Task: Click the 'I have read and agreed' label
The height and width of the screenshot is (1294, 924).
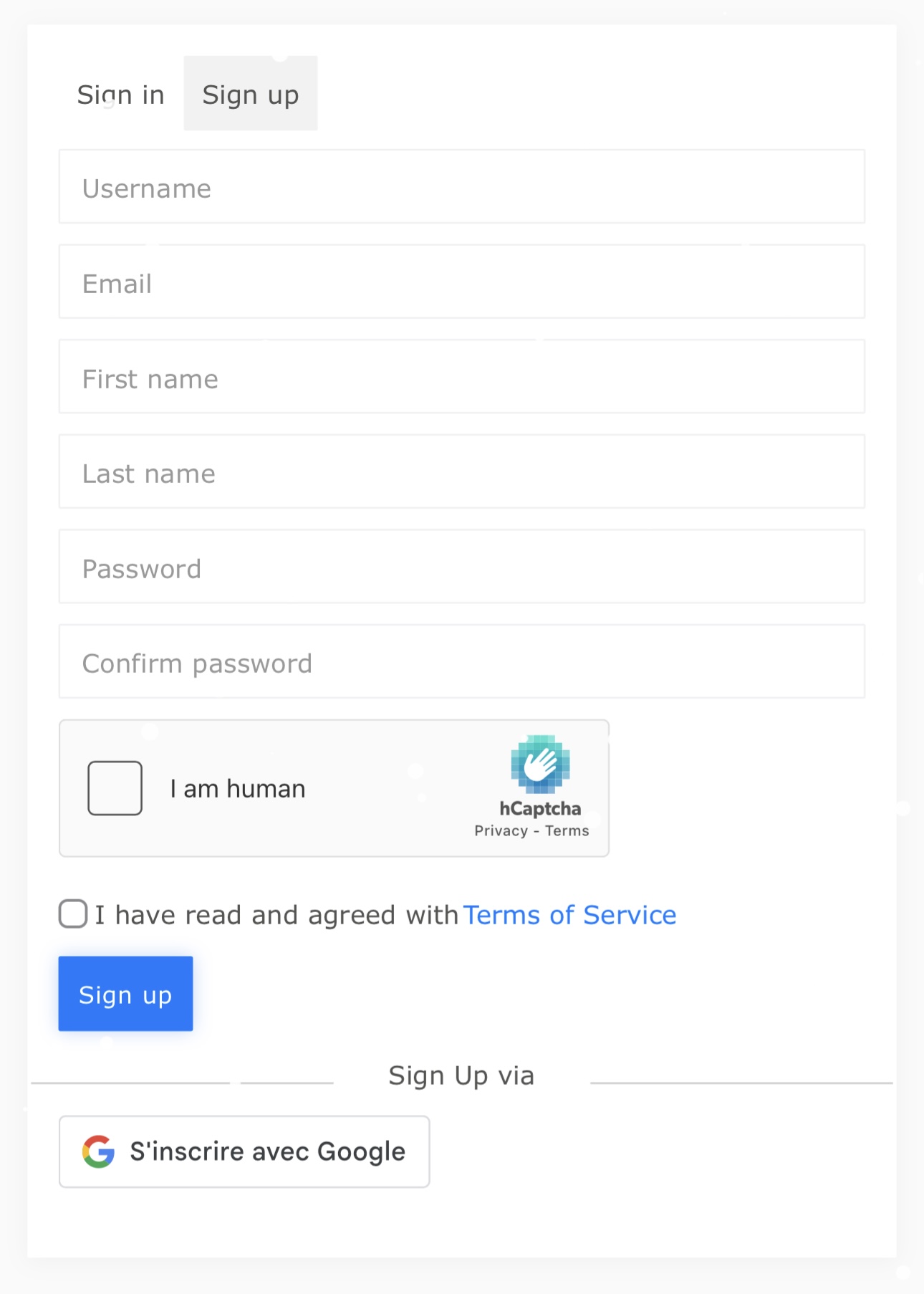Action: (276, 915)
